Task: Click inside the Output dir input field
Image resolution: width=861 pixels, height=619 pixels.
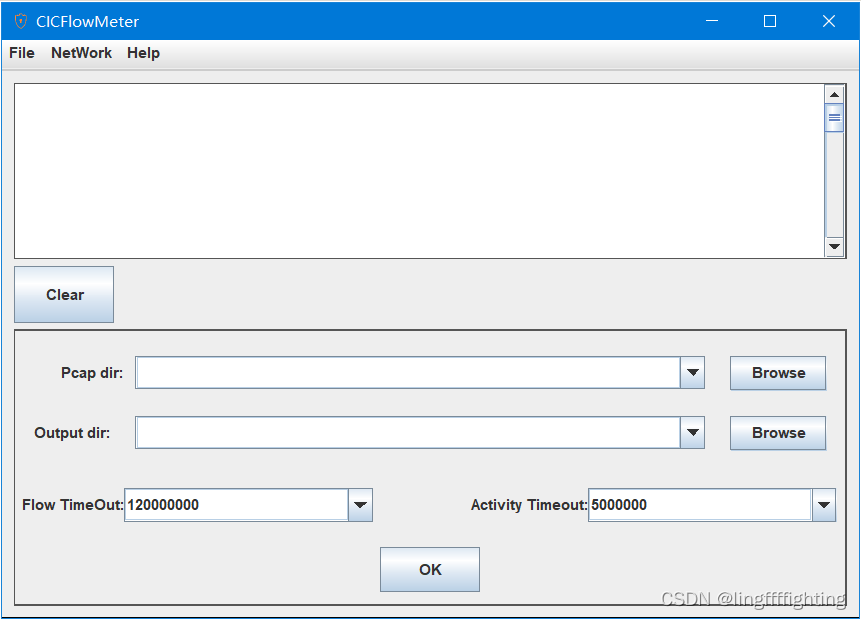Action: [400, 432]
